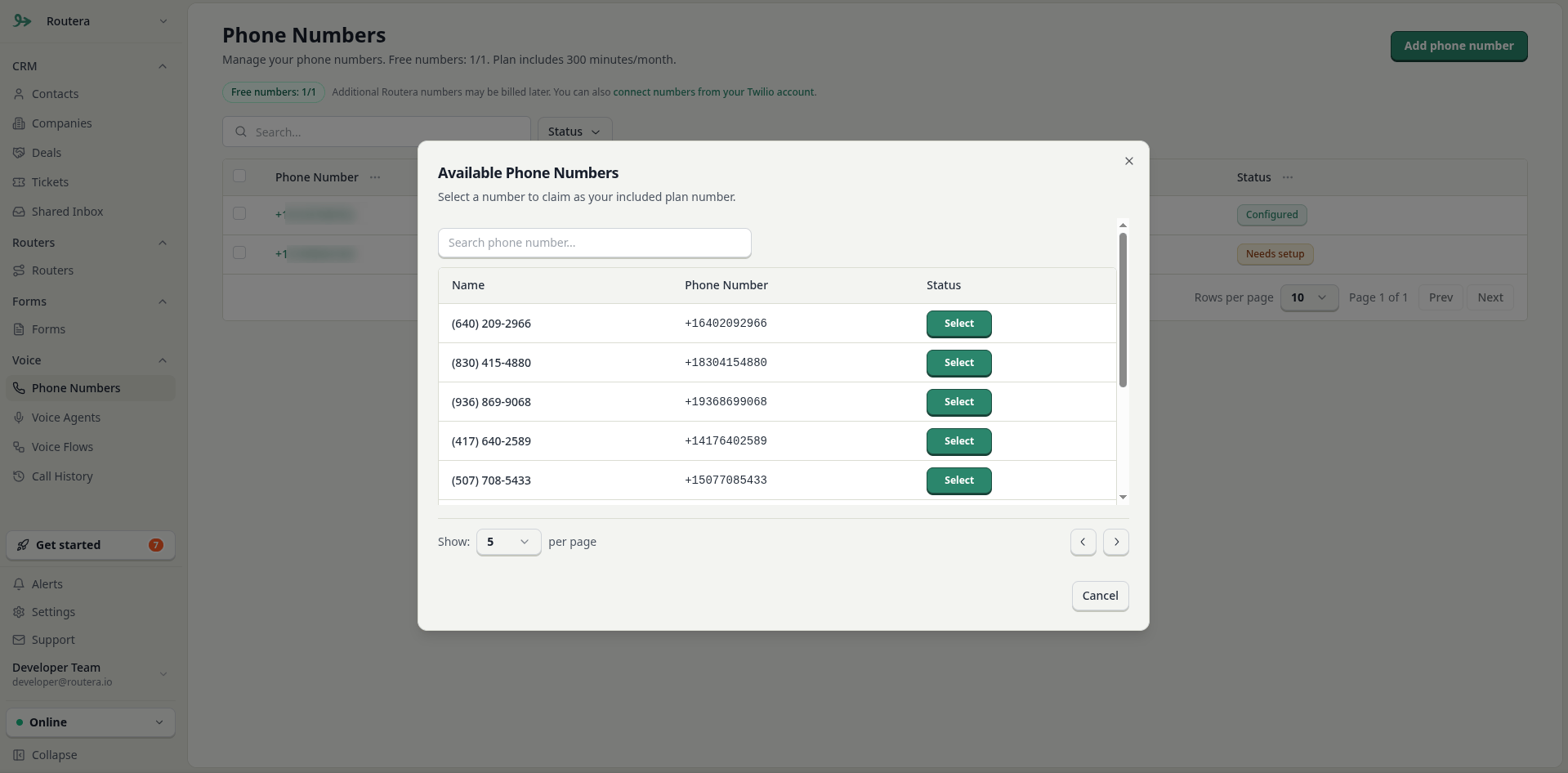Click the available numbers list scrollbar
Image resolution: width=1568 pixels, height=773 pixels.
pos(1123,310)
